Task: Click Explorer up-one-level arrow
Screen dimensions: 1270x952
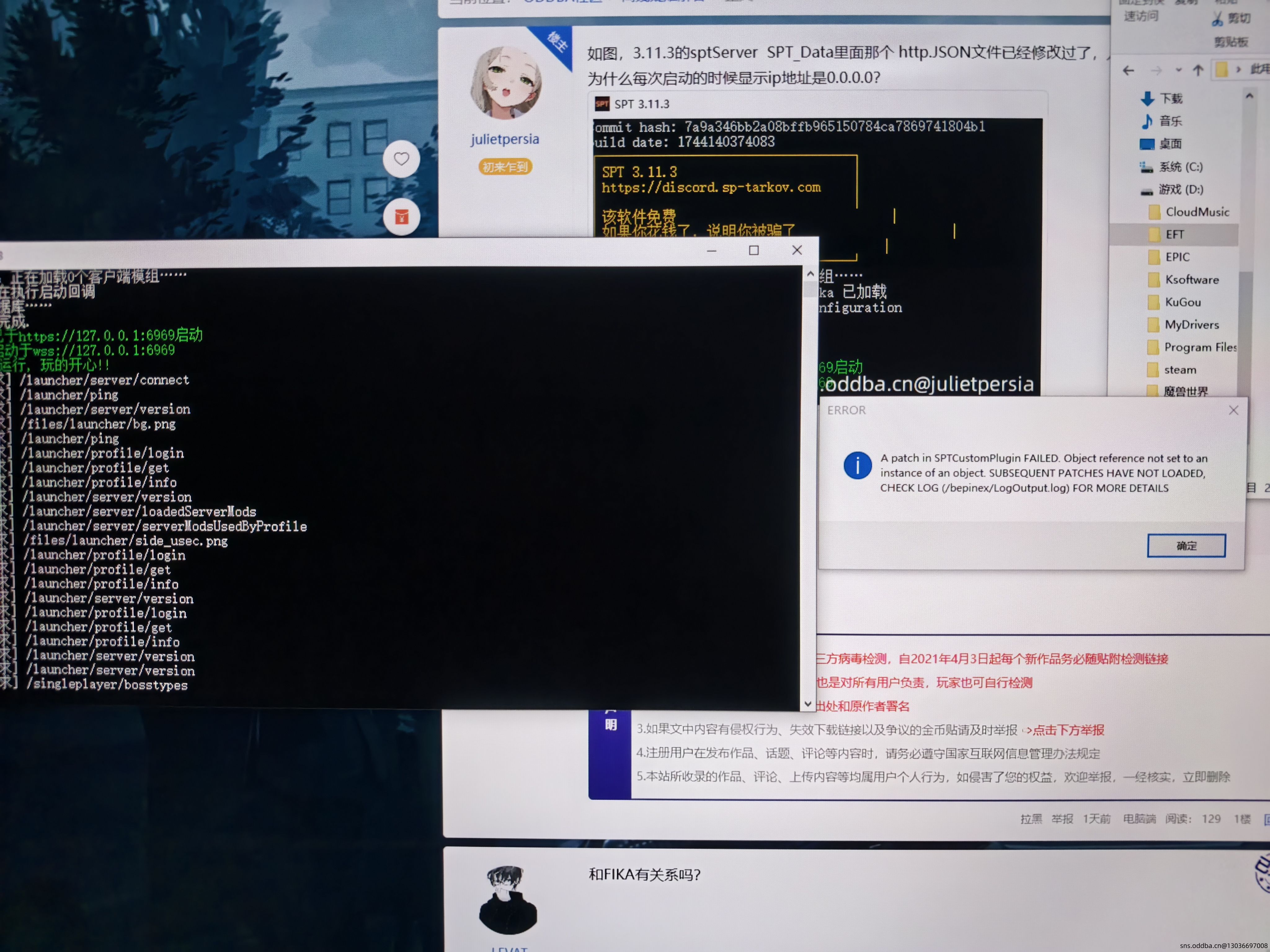Action: (x=1198, y=70)
